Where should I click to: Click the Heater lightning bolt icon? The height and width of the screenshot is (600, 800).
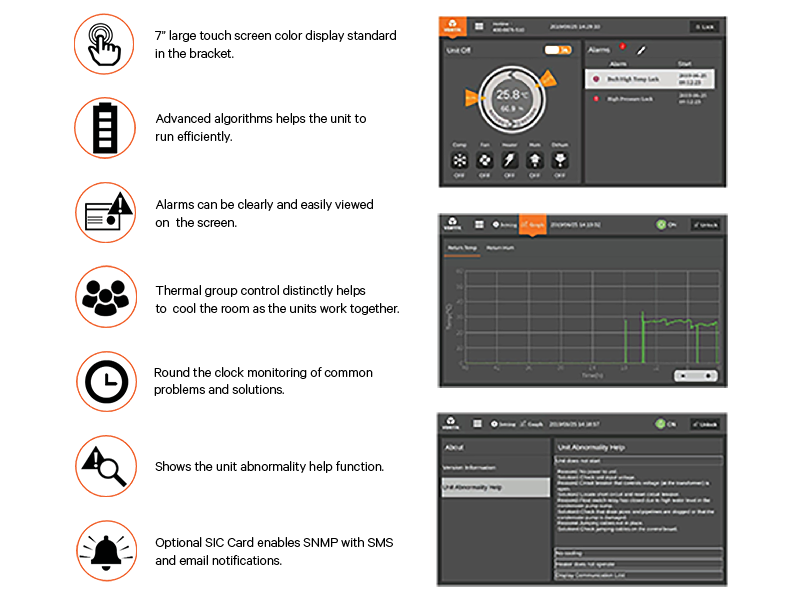point(509,160)
